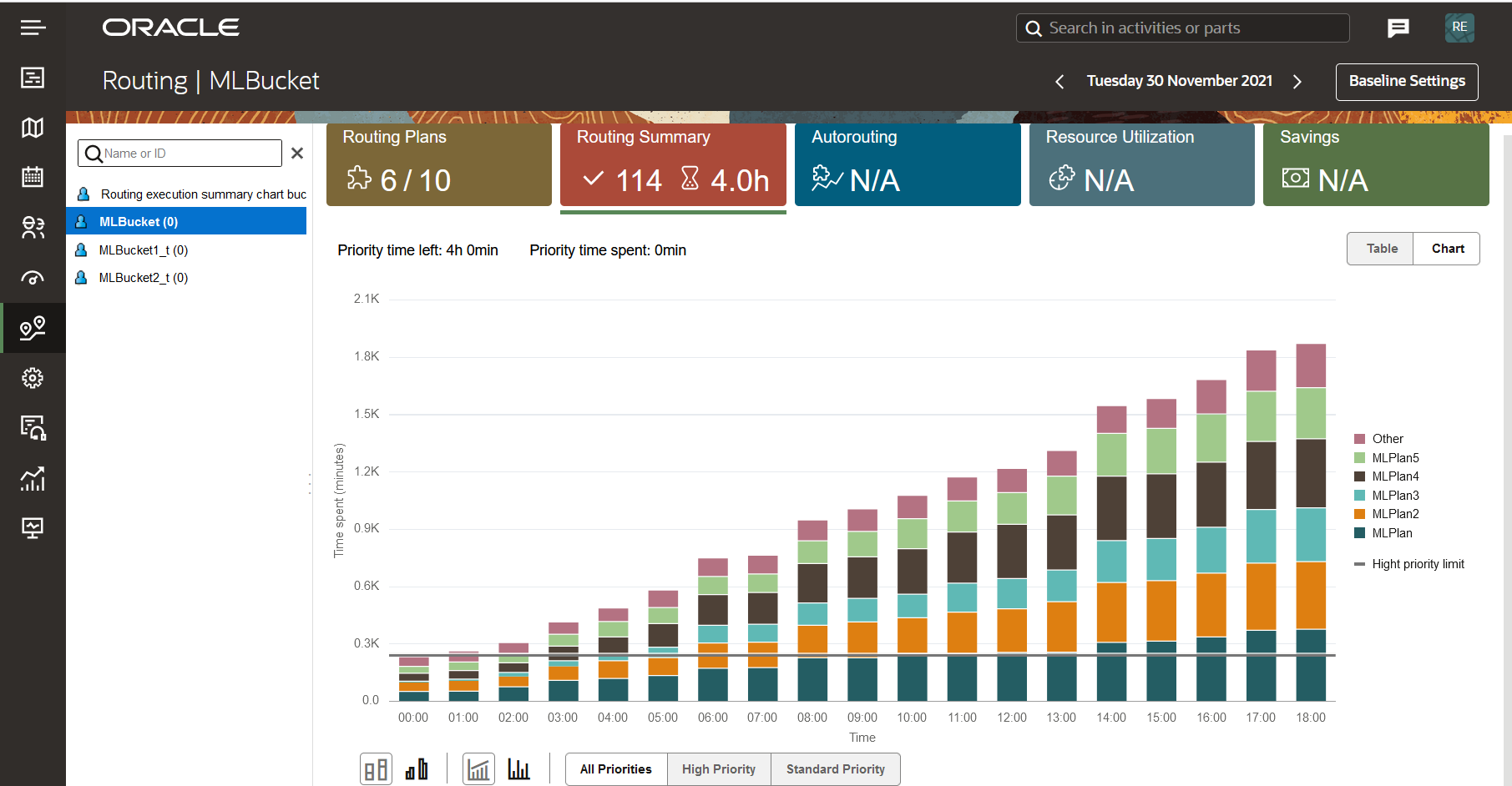Viewport: 1512px width, 786px height.
Task: Go to the previous day
Action: [x=1059, y=82]
